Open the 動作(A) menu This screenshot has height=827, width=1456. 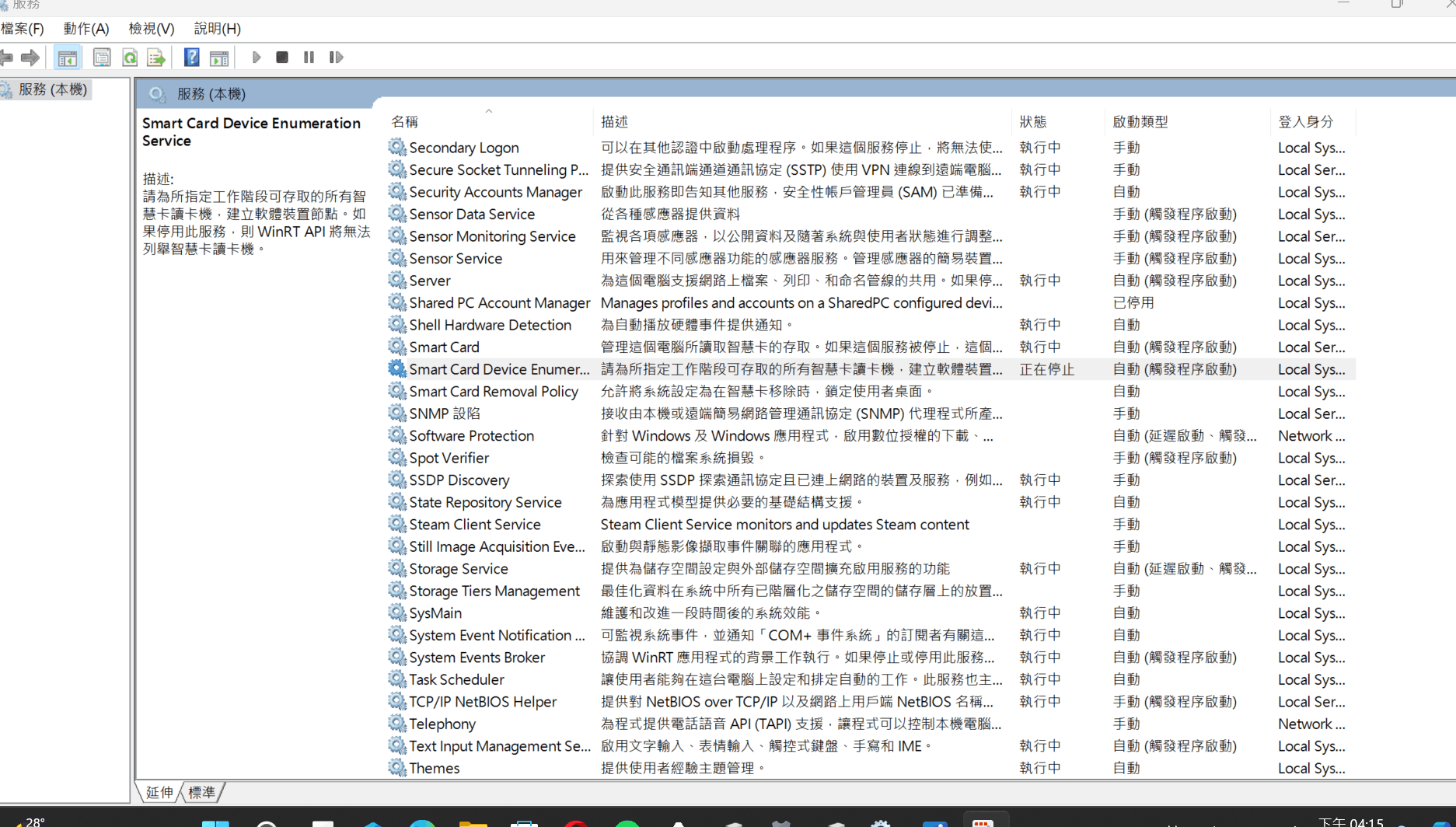86,29
